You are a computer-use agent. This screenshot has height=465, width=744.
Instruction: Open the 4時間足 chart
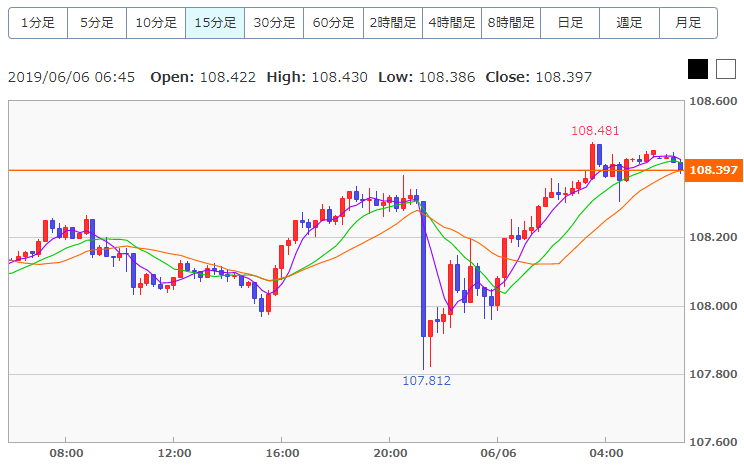[452, 23]
